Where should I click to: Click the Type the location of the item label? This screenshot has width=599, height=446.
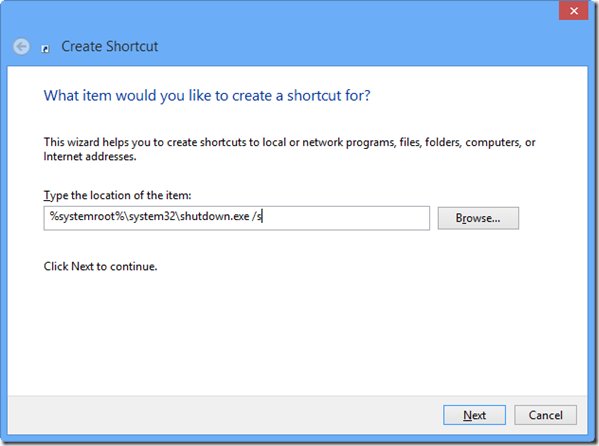click(x=117, y=195)
